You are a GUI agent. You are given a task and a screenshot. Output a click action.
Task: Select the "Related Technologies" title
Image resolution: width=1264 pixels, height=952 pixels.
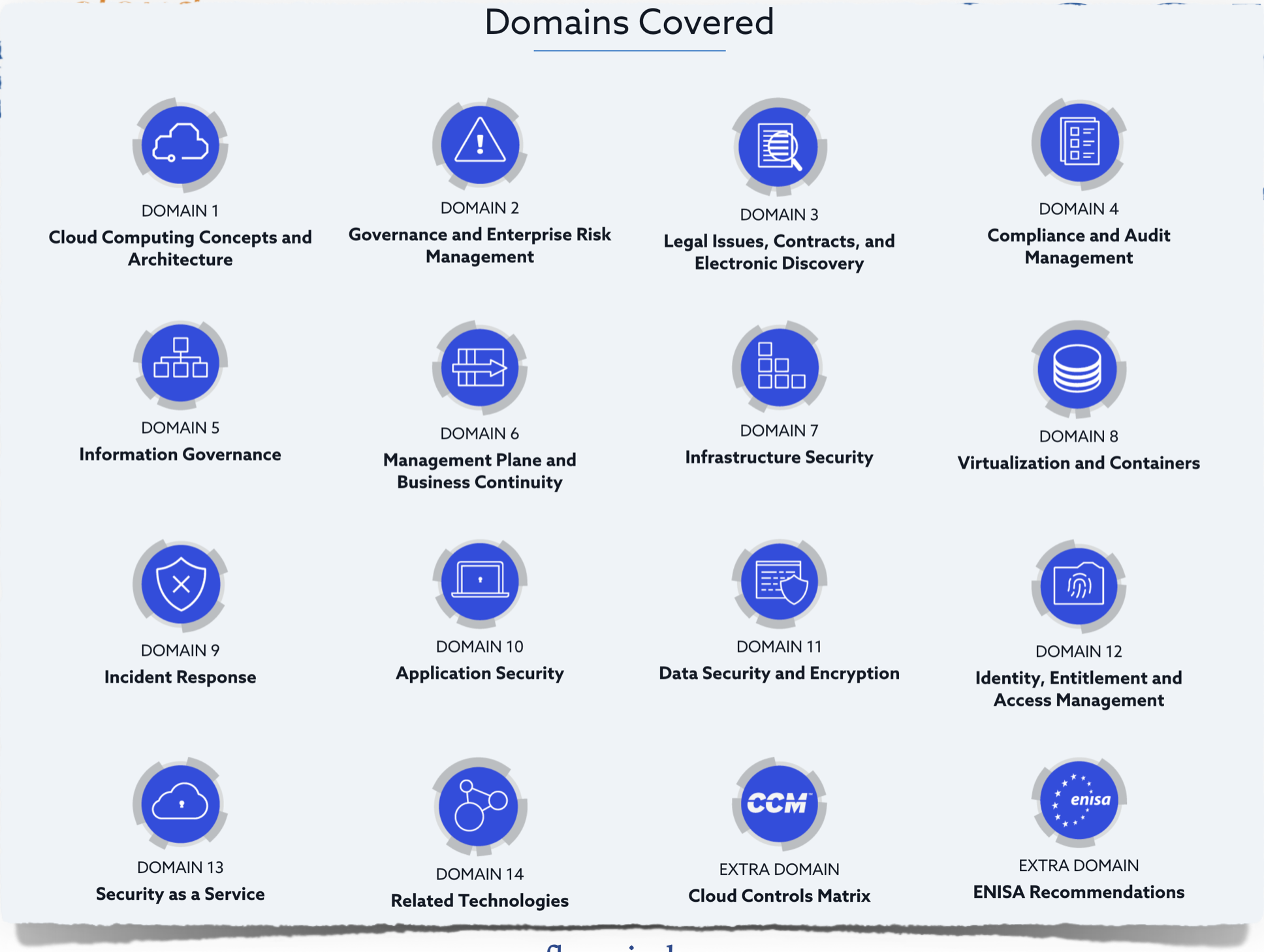point(480,900)
